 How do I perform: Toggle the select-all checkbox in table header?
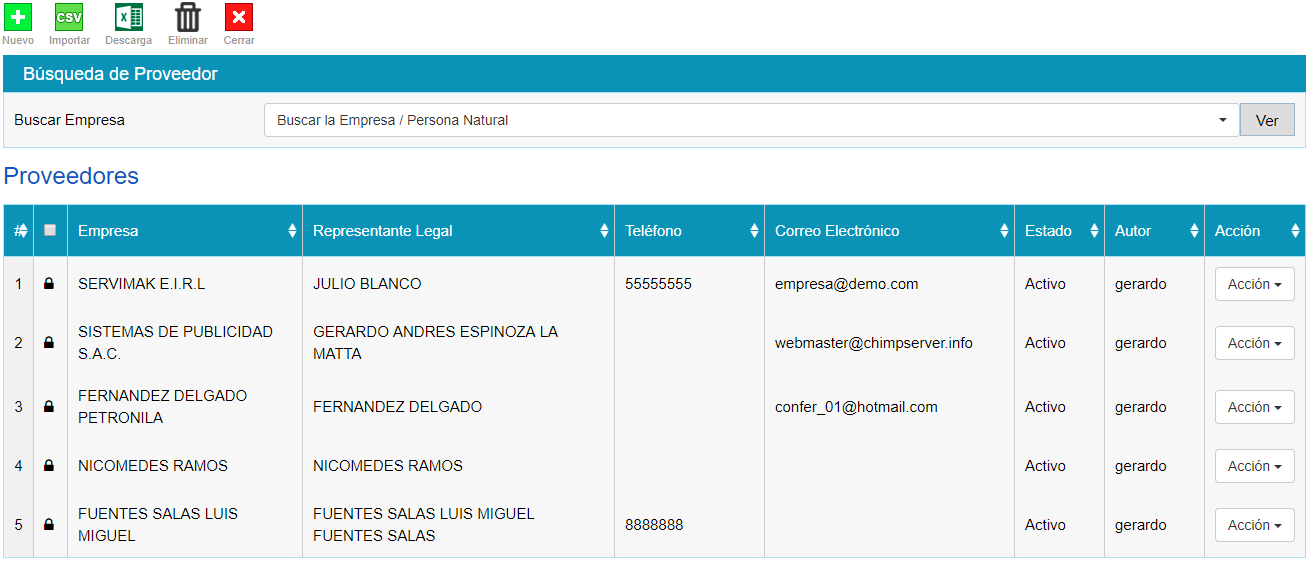pyautogui.click(x=50, y=230)
